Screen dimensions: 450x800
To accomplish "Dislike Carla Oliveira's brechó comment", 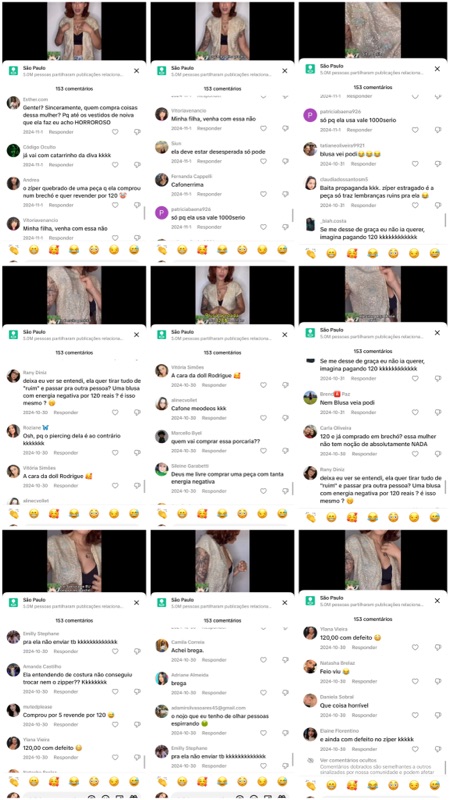I will click(438, 454).
